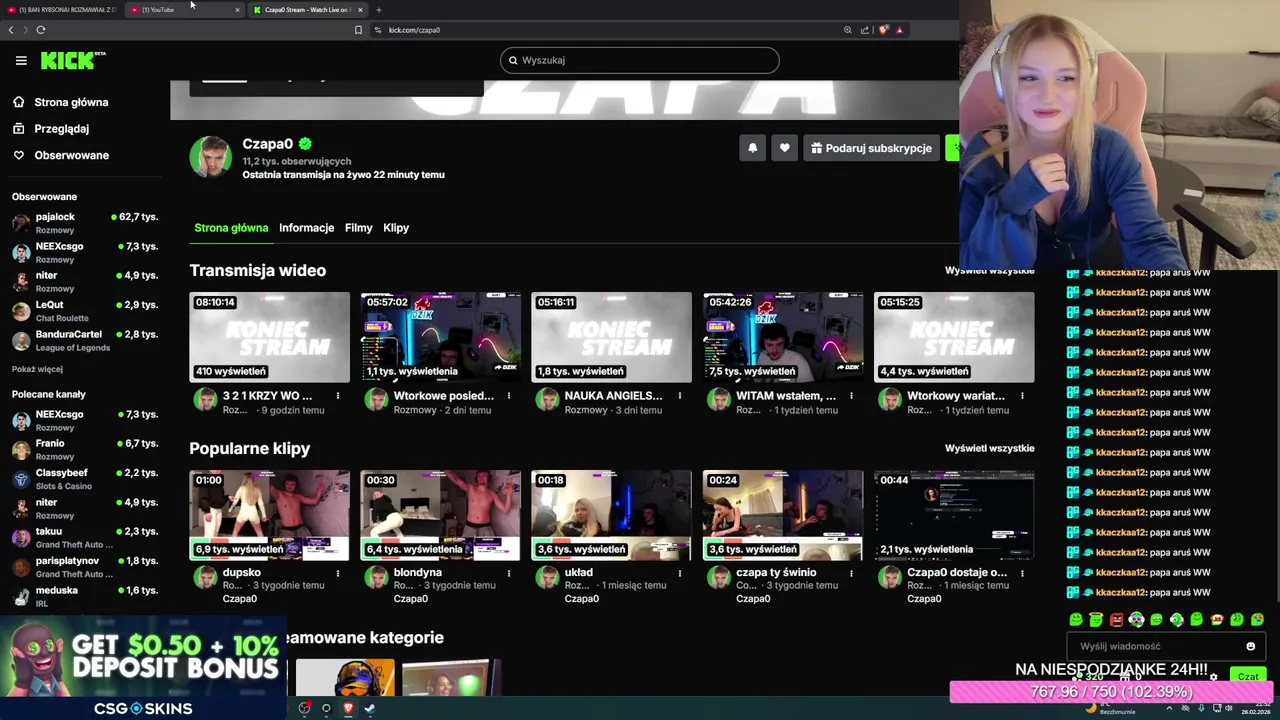Screen dimensions: 1280x720
Task: Open options for 'Czapa0 dostaje o...' clip
Action: [1022, 573]
